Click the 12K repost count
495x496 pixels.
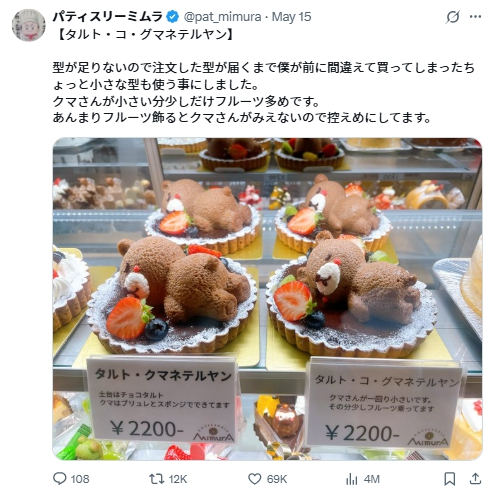(178, 479)
